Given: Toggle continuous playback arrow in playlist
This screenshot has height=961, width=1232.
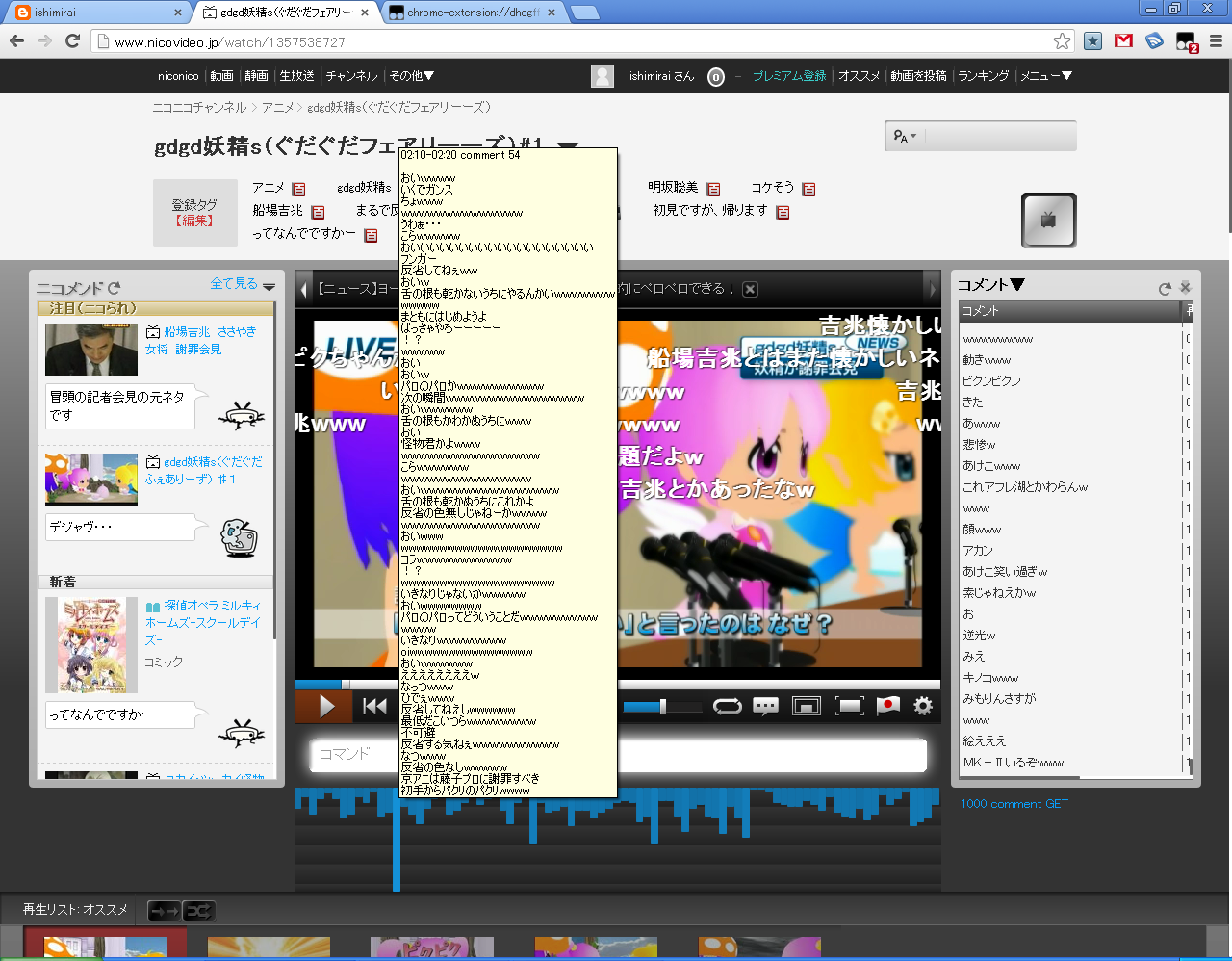Looking at the screenshot, I should point(164,910).
